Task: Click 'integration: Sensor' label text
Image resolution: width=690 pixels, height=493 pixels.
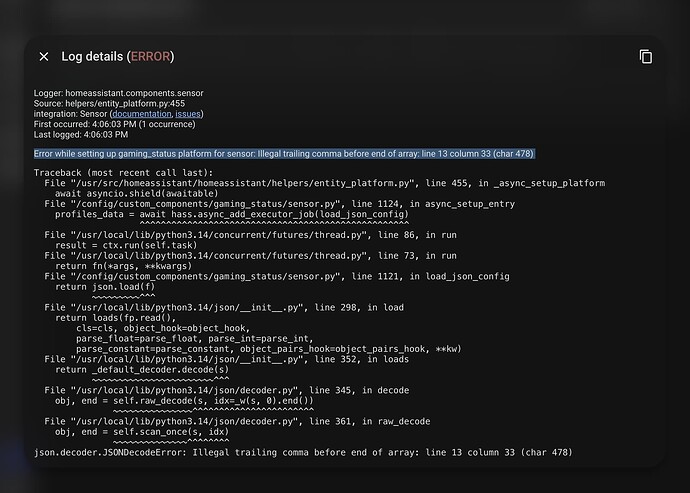Action: 70,114
